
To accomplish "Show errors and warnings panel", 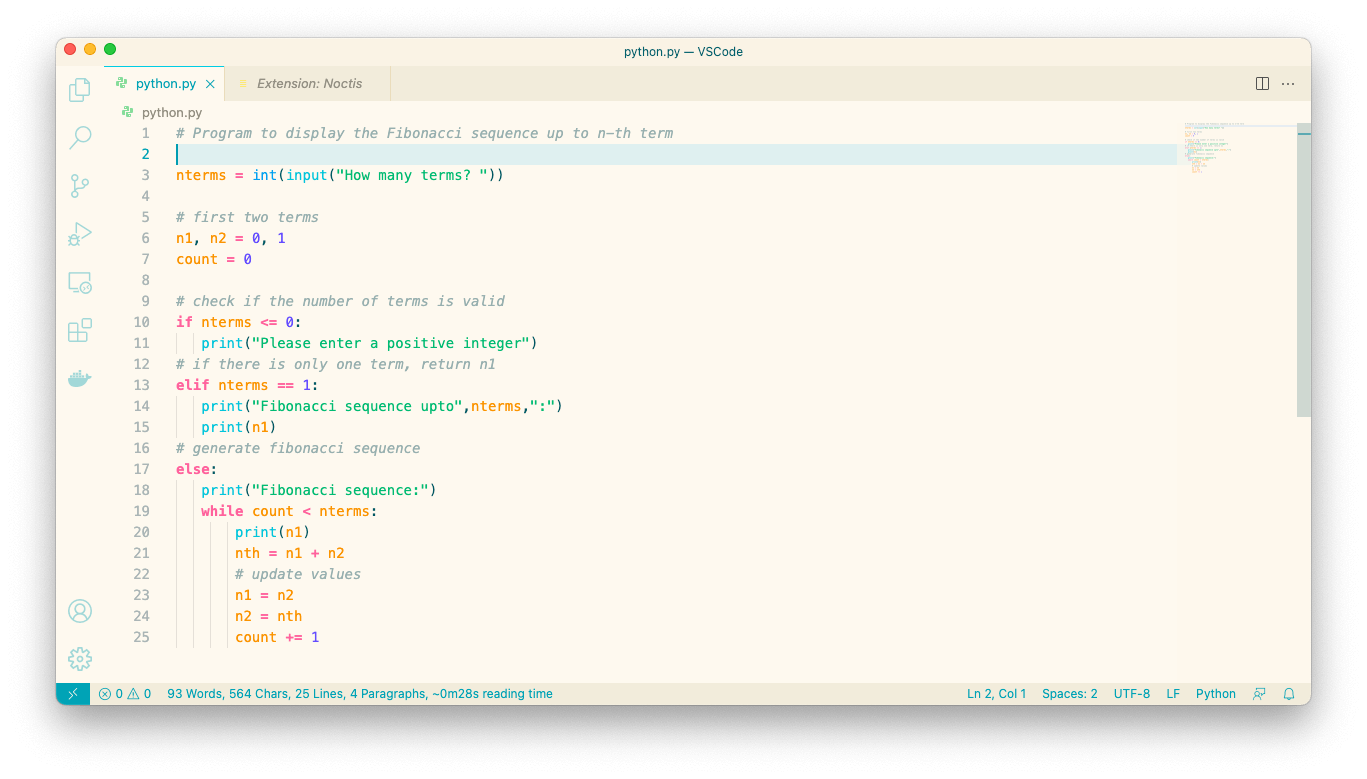I will pyautogui.click(x=125, y=694).
